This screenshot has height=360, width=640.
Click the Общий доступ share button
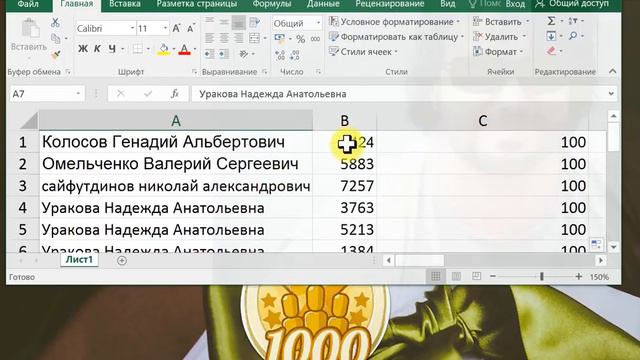coord(573,4)
